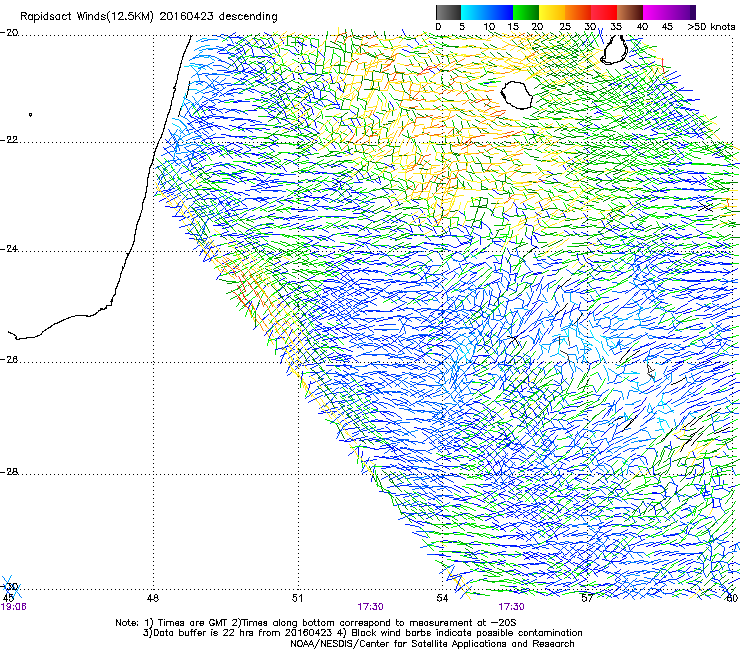Click the cyan-blue 5-15 knots color band

tap(487, 12)
